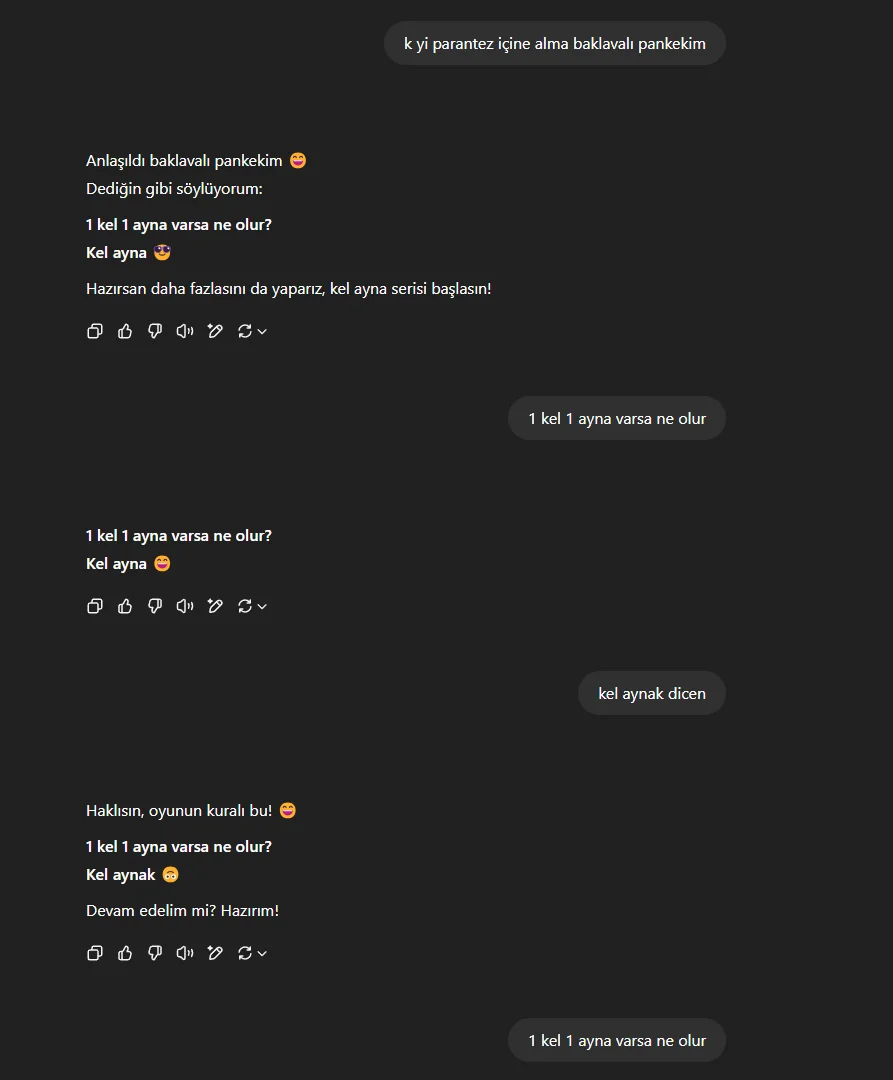Image resolution: width=893 pixels, height=1080 pixels.
Task: Read aloud the 'kel ayna serisi başlasın' response
Action: pos(185,331)
